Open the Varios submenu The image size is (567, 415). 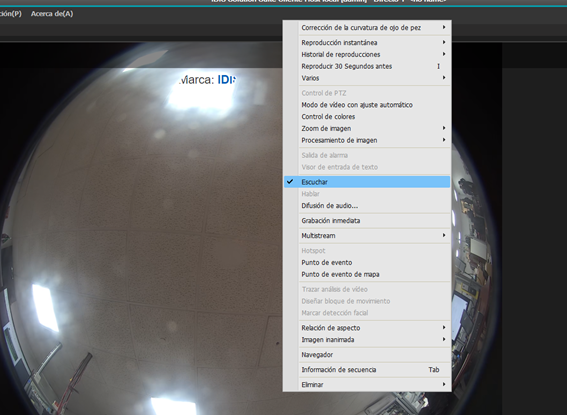point(367,78)
